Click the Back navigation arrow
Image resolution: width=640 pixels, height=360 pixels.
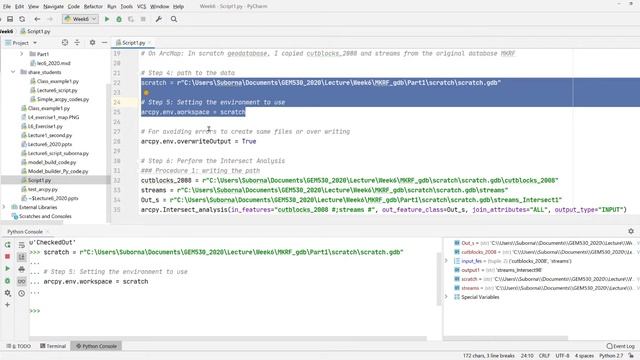click(x=37, y=19)
